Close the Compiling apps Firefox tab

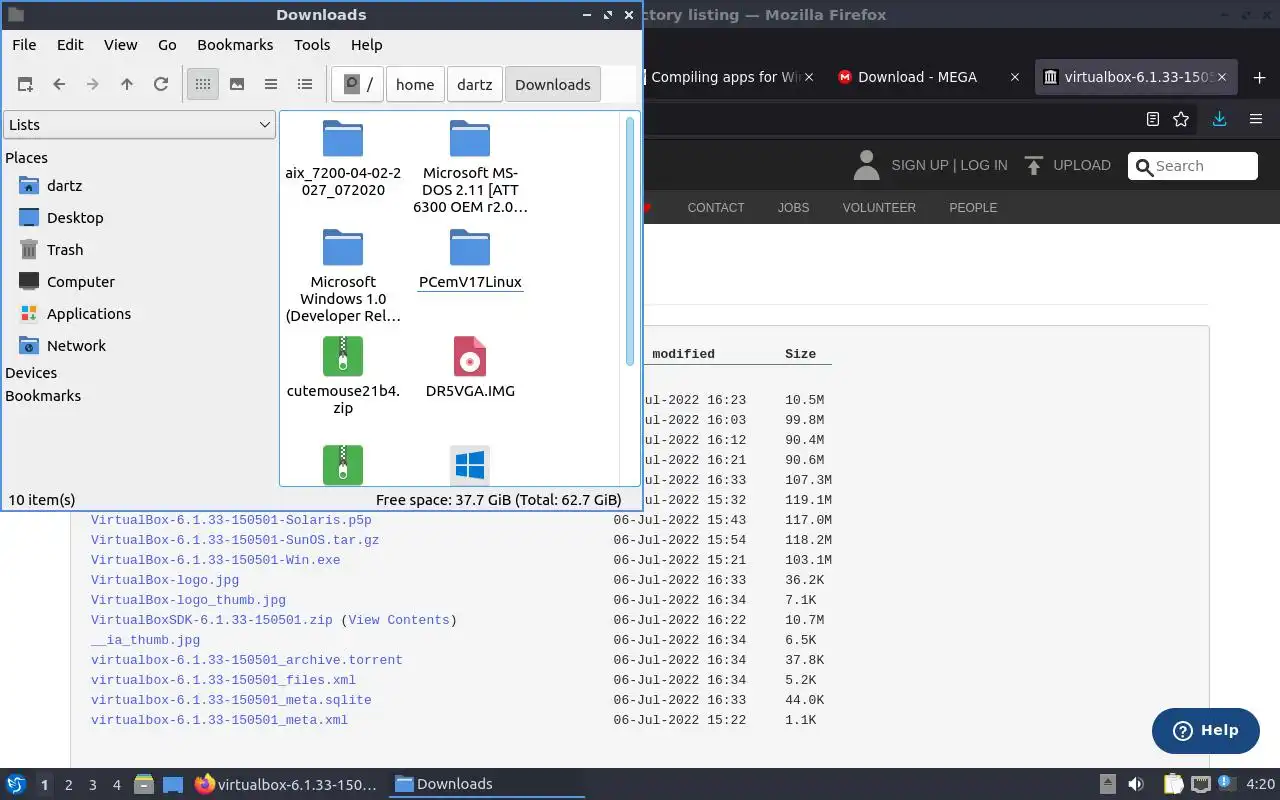point(809,77)
